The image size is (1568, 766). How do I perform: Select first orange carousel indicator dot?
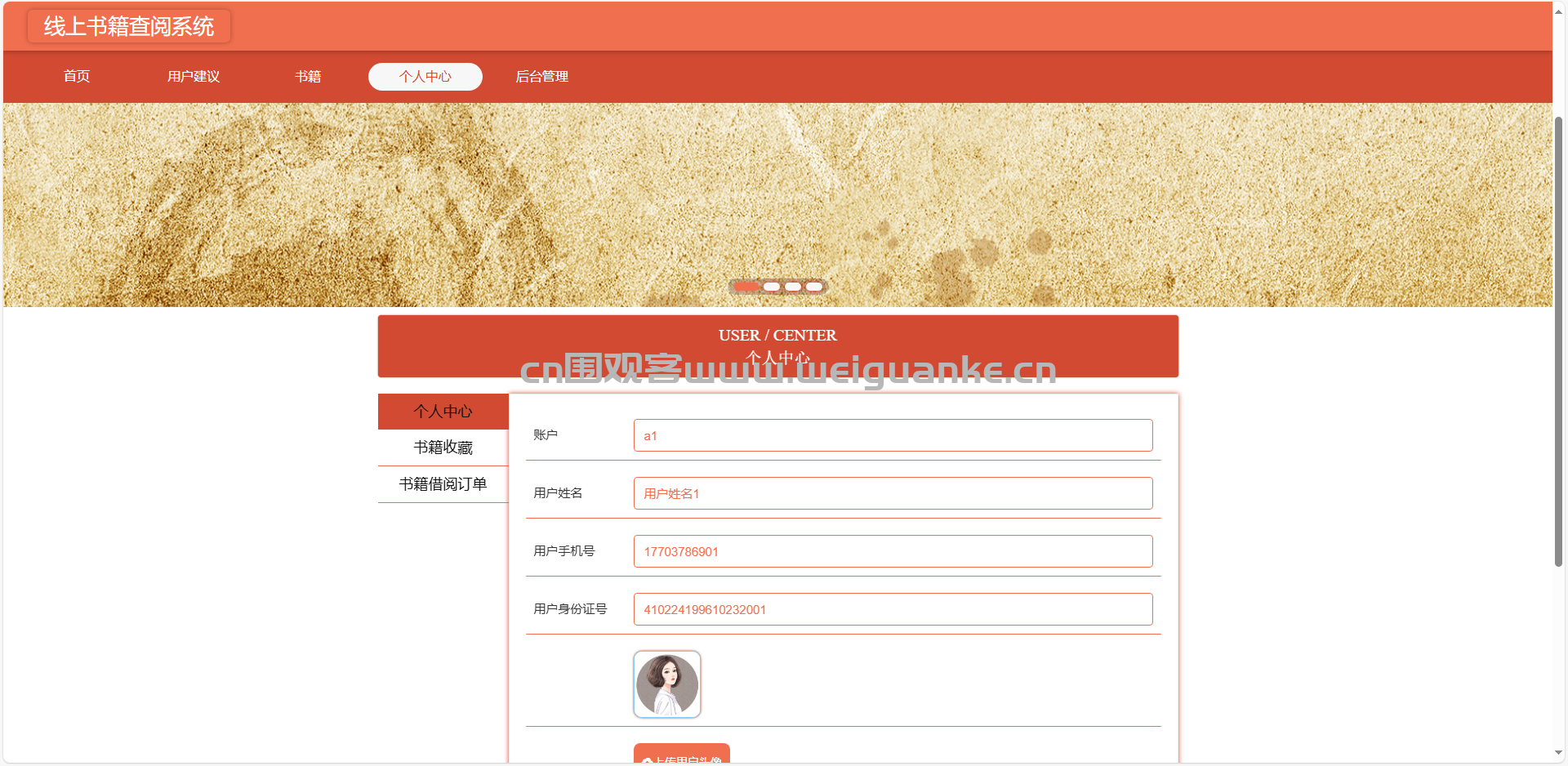[x=746, y=286]
